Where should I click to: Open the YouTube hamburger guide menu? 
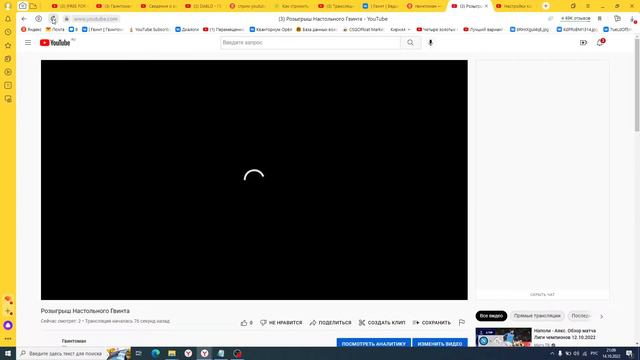(28, 42)
